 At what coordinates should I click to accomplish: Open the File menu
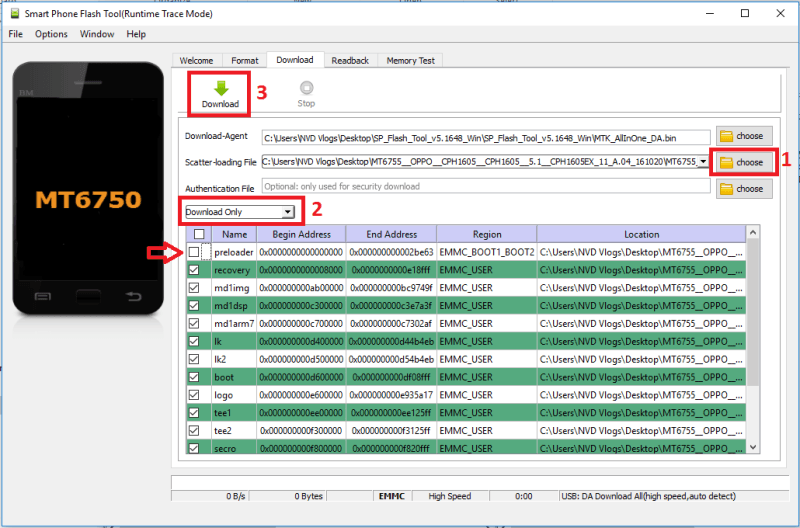click(x=16, y=34)
